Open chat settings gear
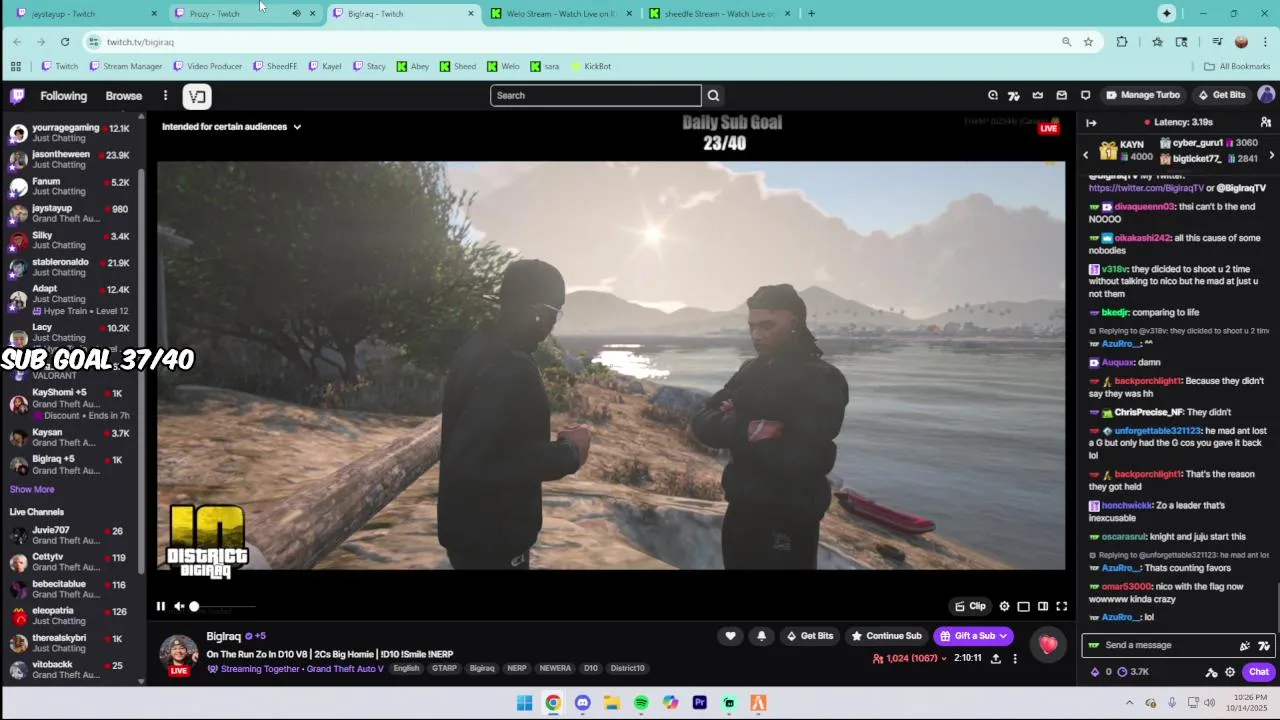Image resolution: width=1280 pixels, height=720 pixels. (x=1230, y=672)
